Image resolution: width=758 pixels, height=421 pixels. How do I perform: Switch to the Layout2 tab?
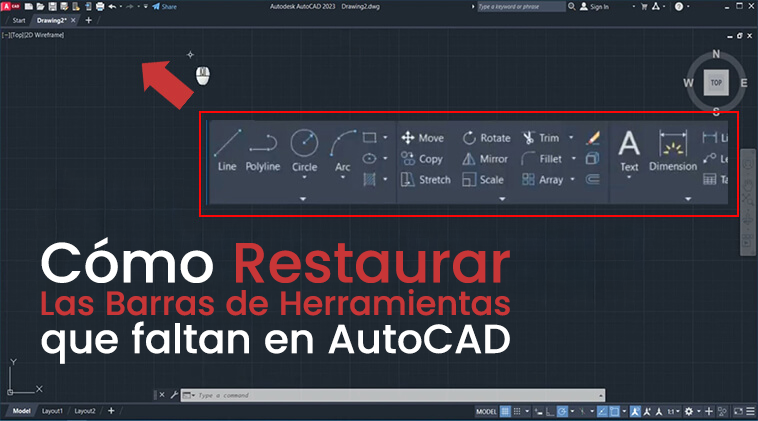pyautogui.click(x=85, y=411)
